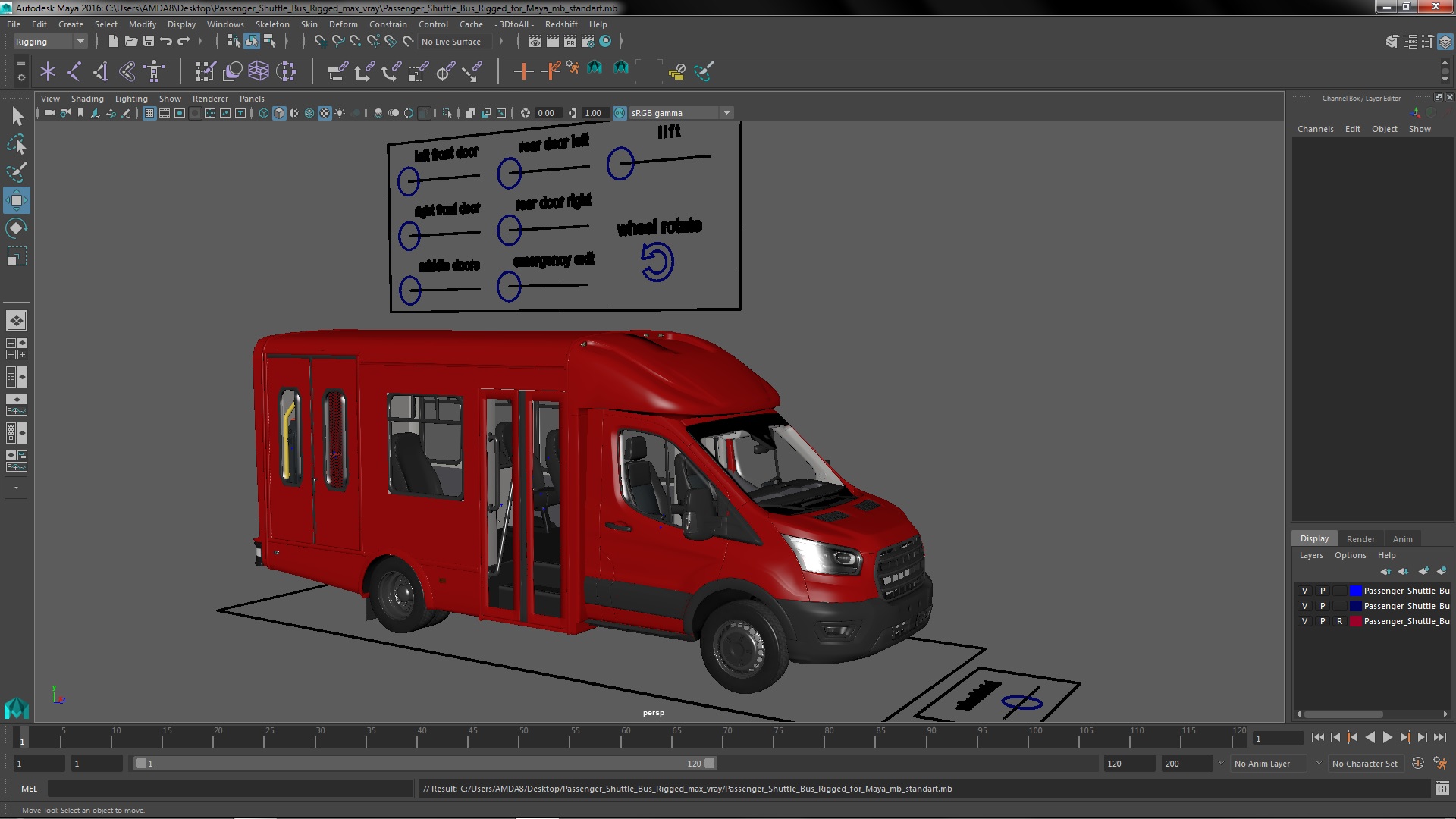Screen dimensions: 1456x819
Task: Select the Create Joint tool icon
Action: (x=74, y=72)
